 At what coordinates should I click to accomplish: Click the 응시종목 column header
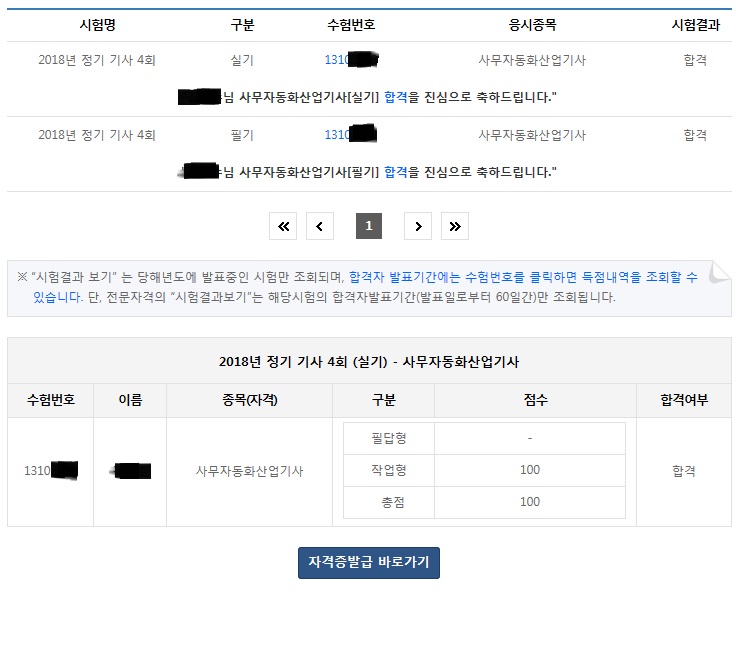click(531, 25)
